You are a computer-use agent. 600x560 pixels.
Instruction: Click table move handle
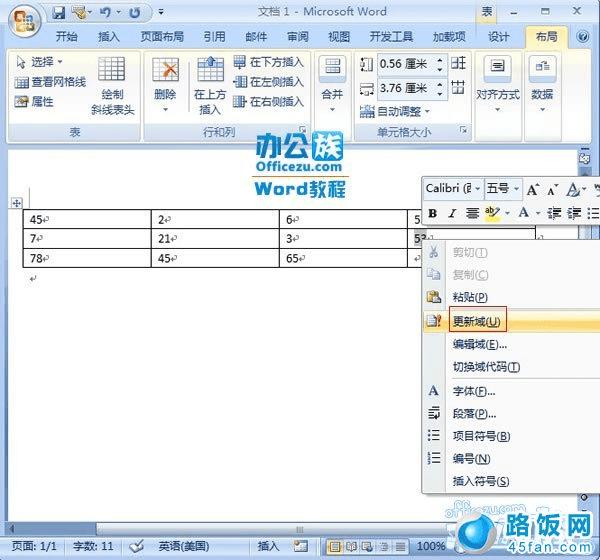pos(16,203)
